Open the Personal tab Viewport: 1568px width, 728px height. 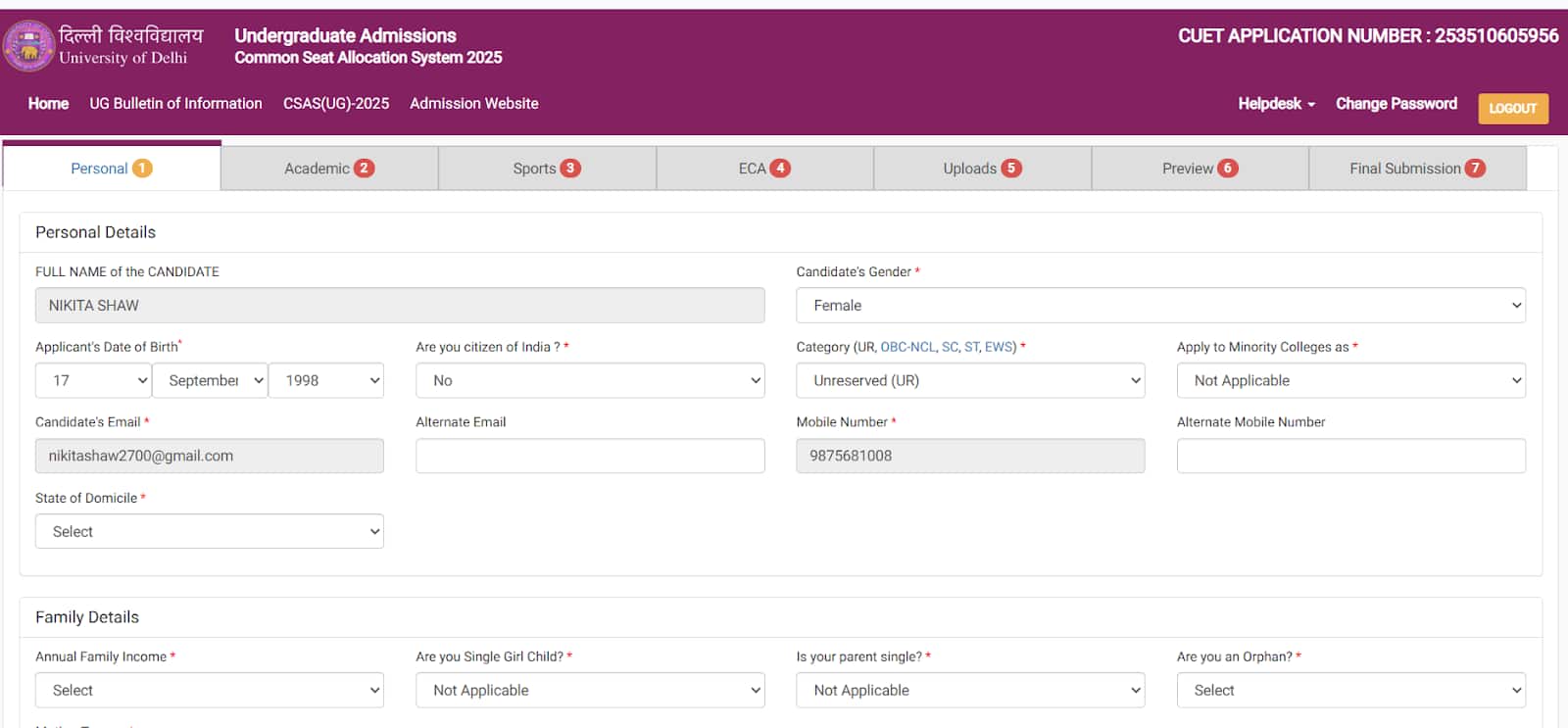click(112, 169)
